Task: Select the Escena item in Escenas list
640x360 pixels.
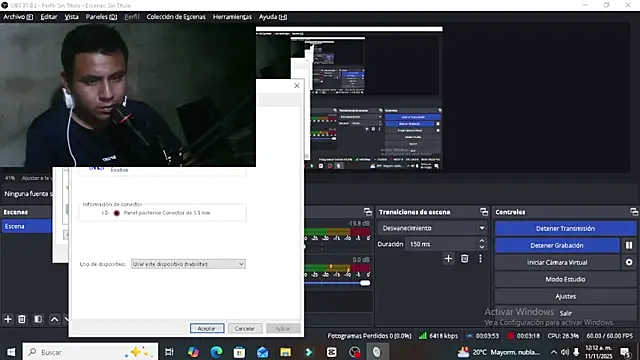Action: click(27, 227)
